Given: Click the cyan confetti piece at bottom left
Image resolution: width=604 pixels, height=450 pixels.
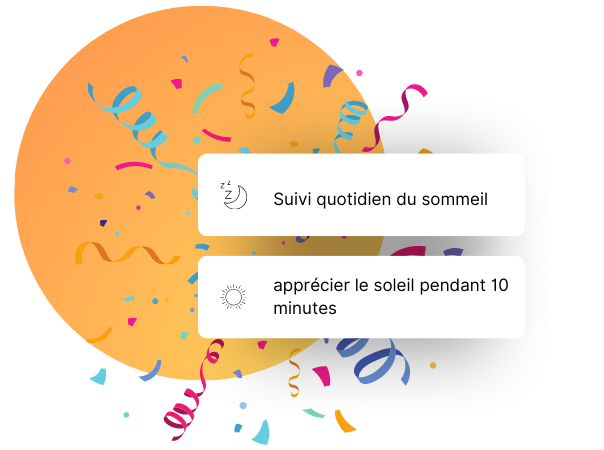Looking at the screenshot, I should pos(98,376).
